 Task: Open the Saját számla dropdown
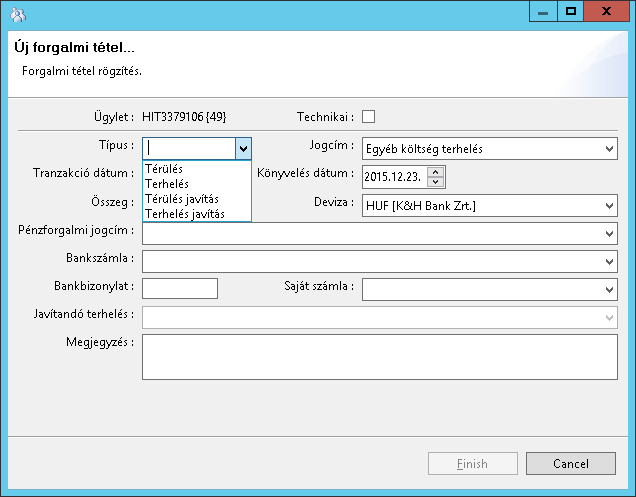[x=609, y=289]
